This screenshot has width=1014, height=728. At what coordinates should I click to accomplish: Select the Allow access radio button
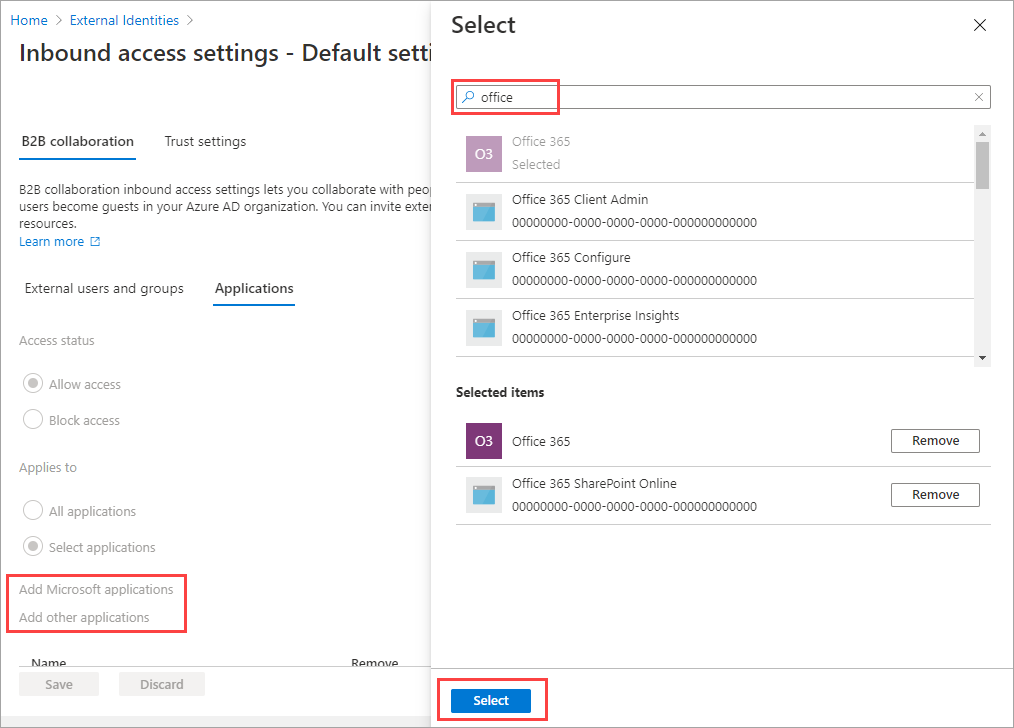coord(33,384)
